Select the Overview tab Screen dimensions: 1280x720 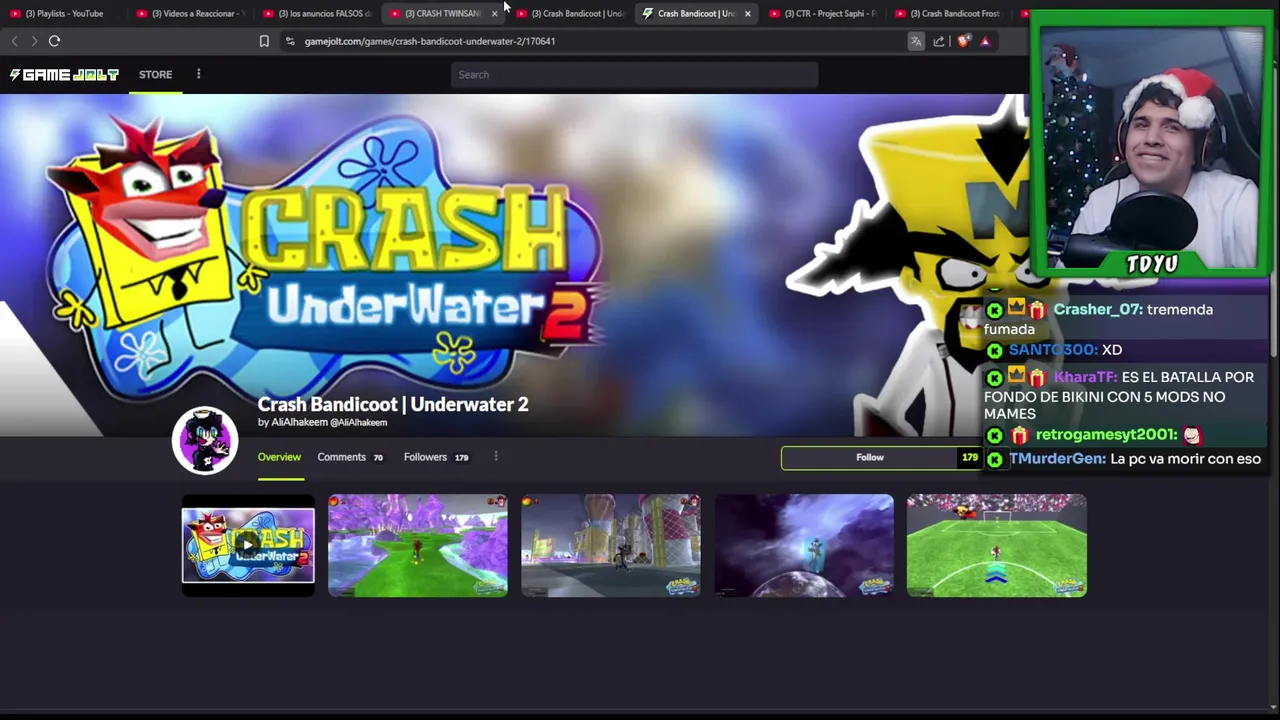[279, 457]
